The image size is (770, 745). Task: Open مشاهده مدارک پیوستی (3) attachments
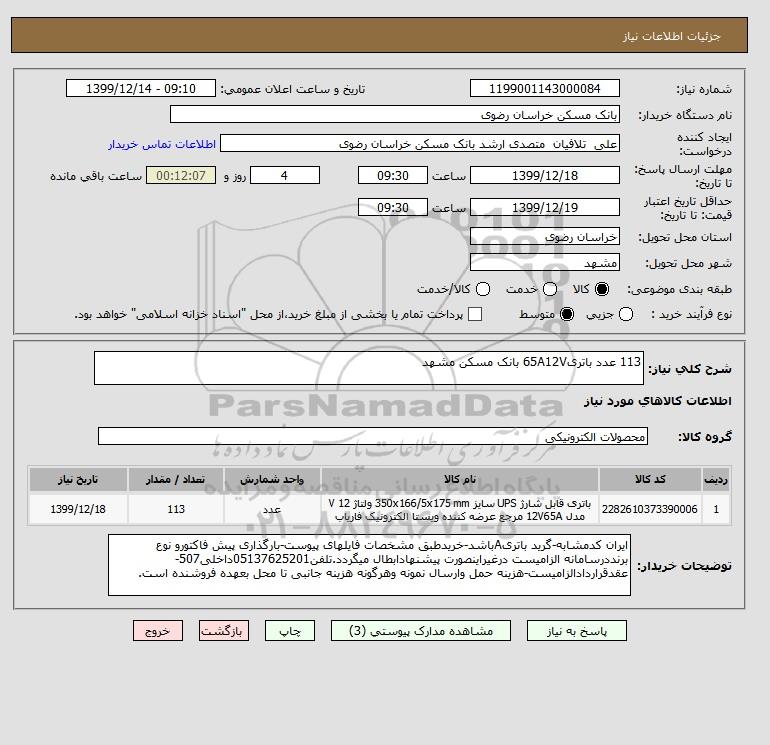(421, 631)
